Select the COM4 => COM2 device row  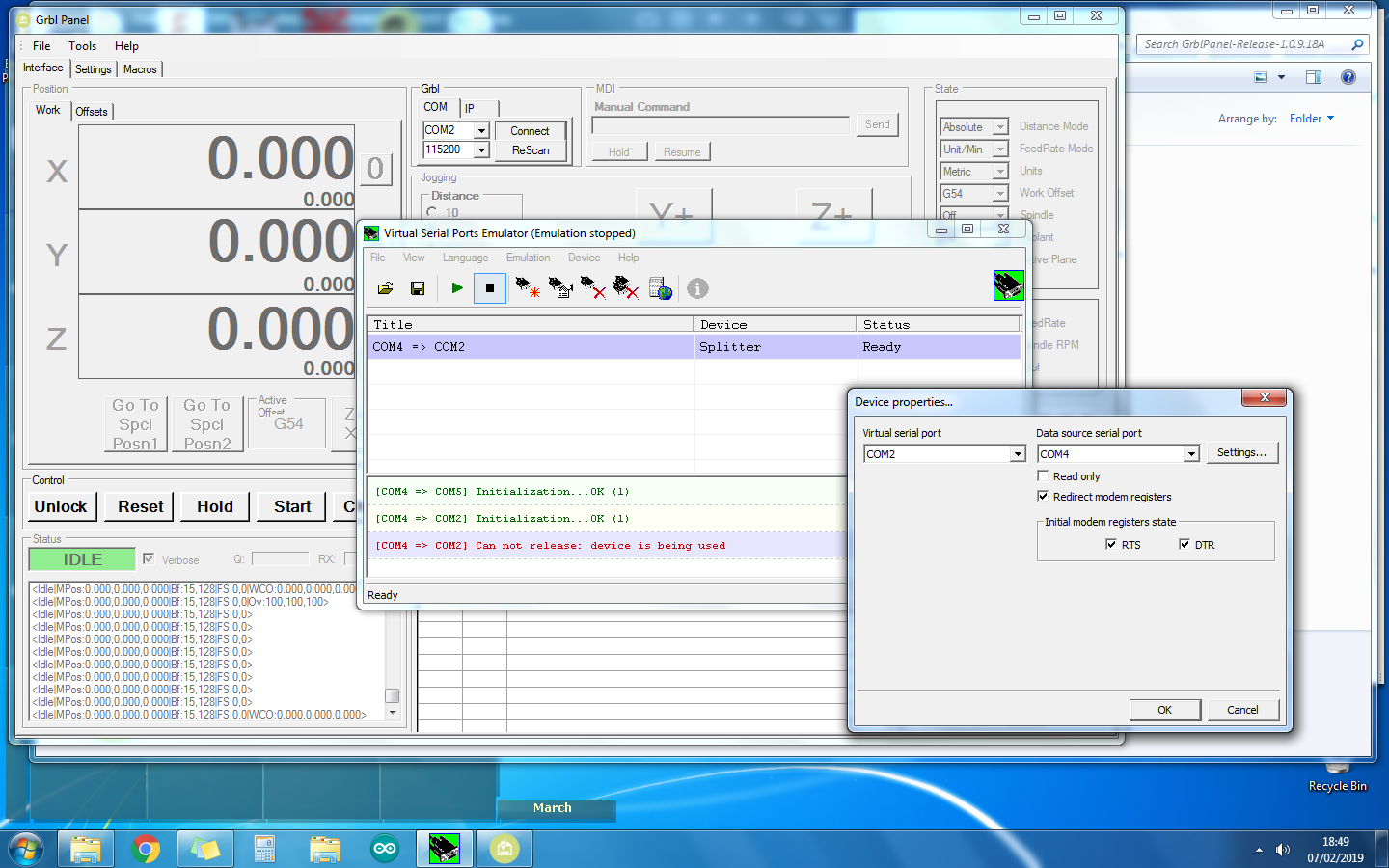tap(694, 347)
